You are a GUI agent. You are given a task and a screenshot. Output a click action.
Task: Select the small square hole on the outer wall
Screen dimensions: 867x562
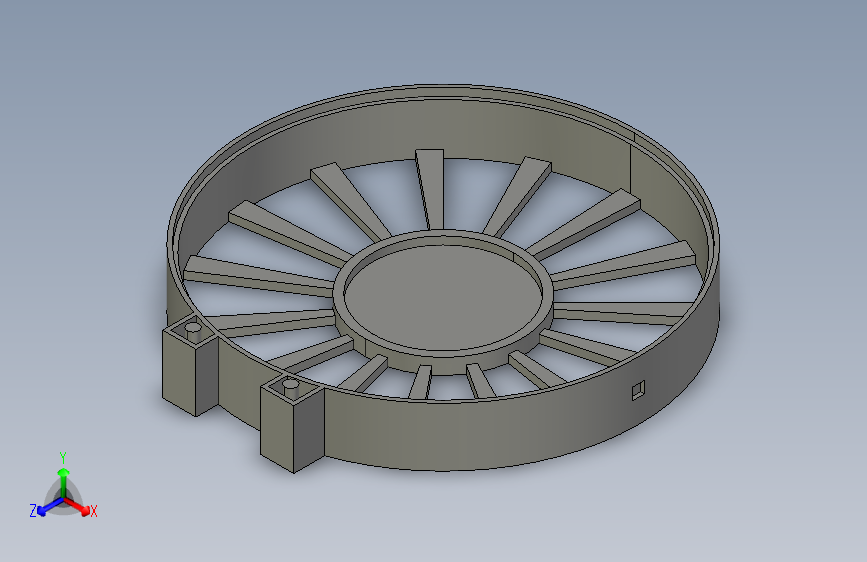[639, 389]
